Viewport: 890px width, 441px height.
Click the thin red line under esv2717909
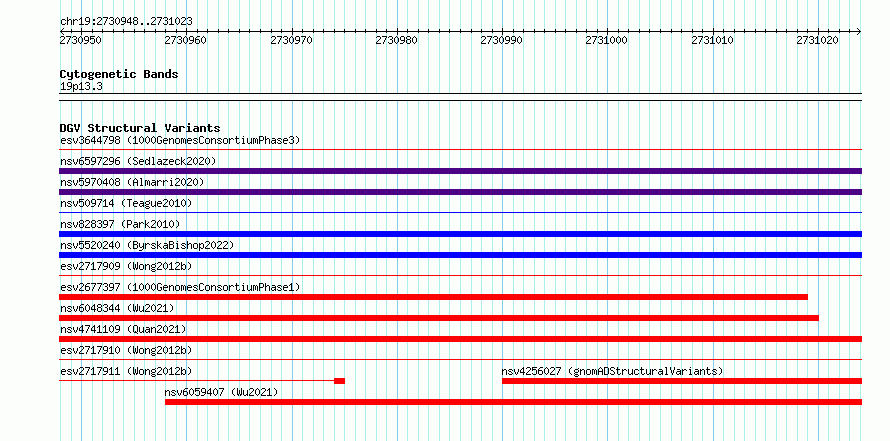(x=460, y=276)
